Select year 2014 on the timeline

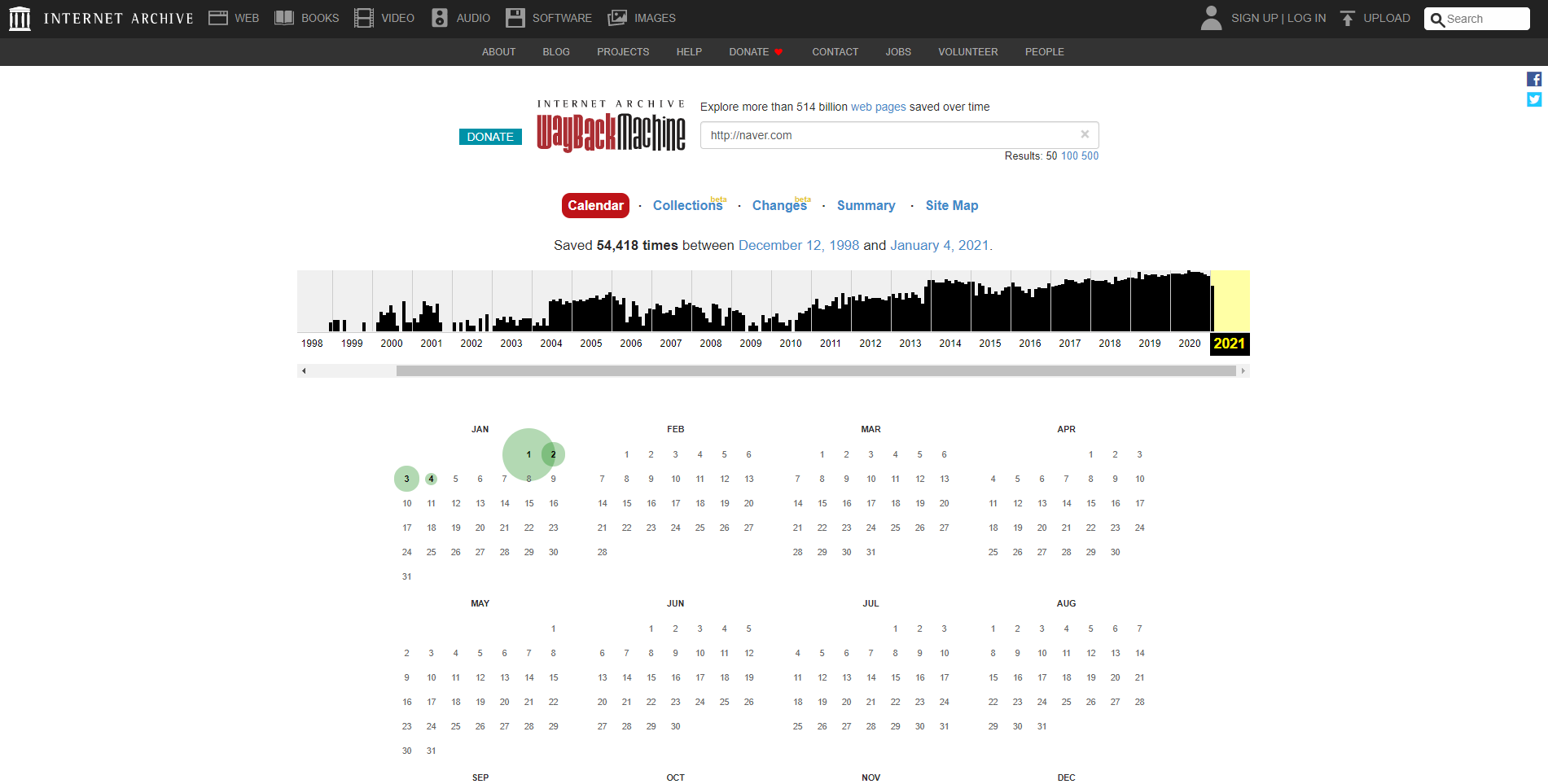[950, 344]
